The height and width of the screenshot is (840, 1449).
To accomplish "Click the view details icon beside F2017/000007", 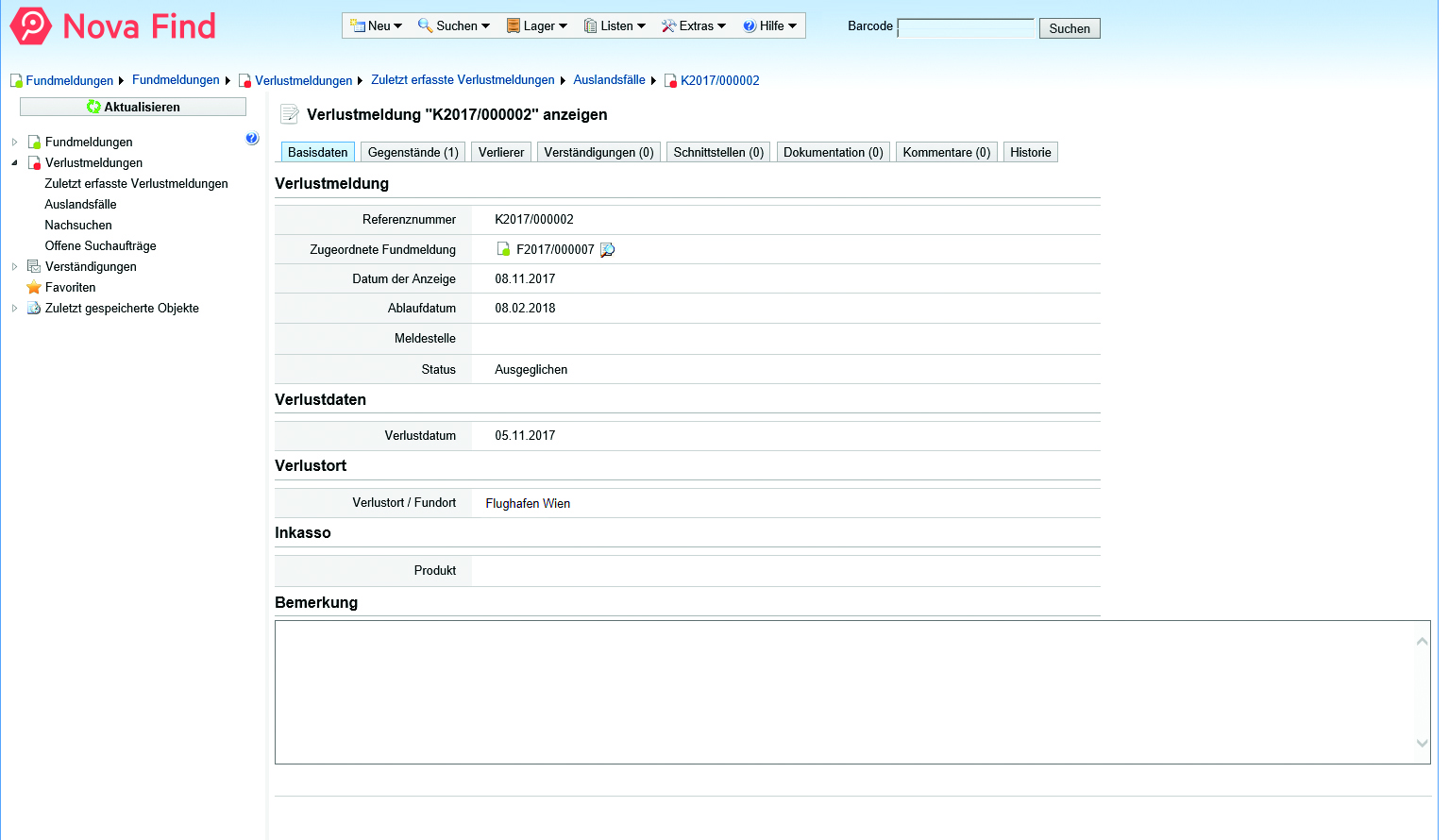I will coord(607,249).
